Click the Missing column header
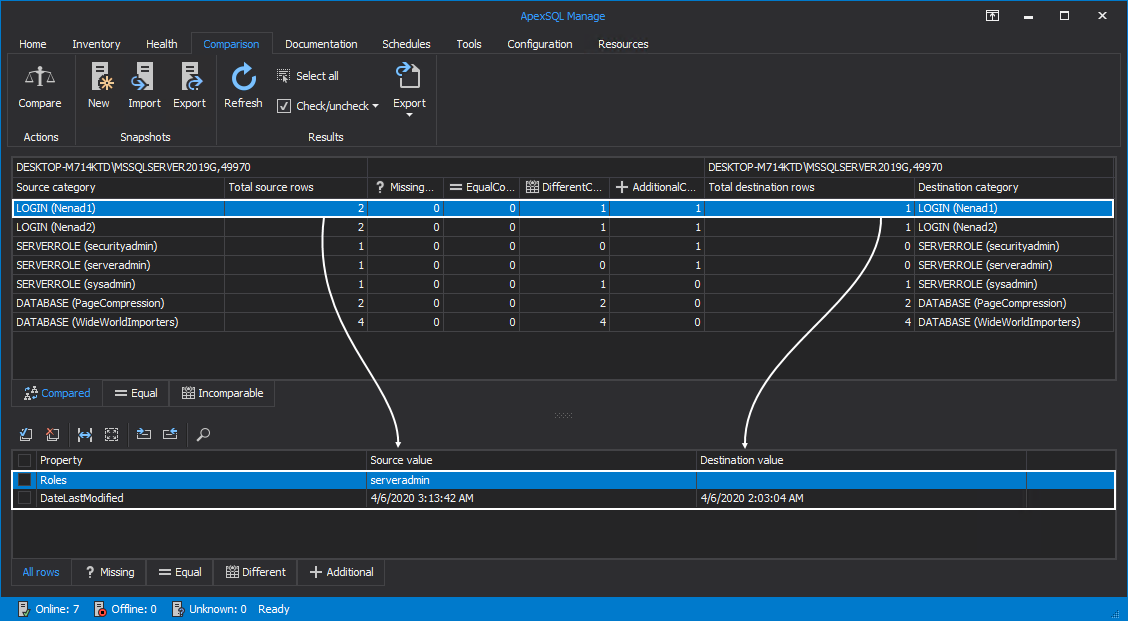Viewport: 1128px width, 621px height. click(x=405, y=187)
